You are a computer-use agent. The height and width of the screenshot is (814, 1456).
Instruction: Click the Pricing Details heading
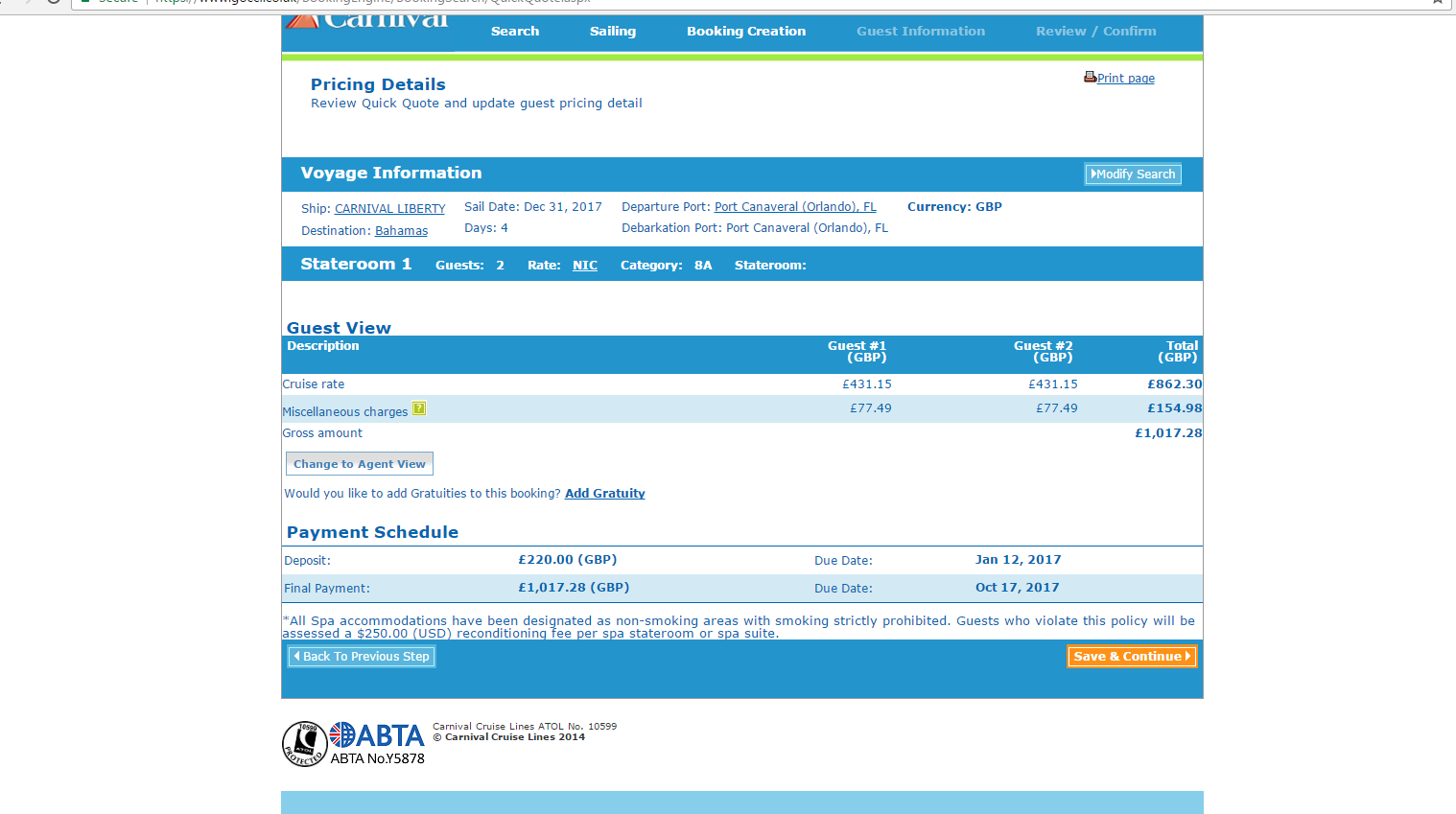tap(378, 84)
